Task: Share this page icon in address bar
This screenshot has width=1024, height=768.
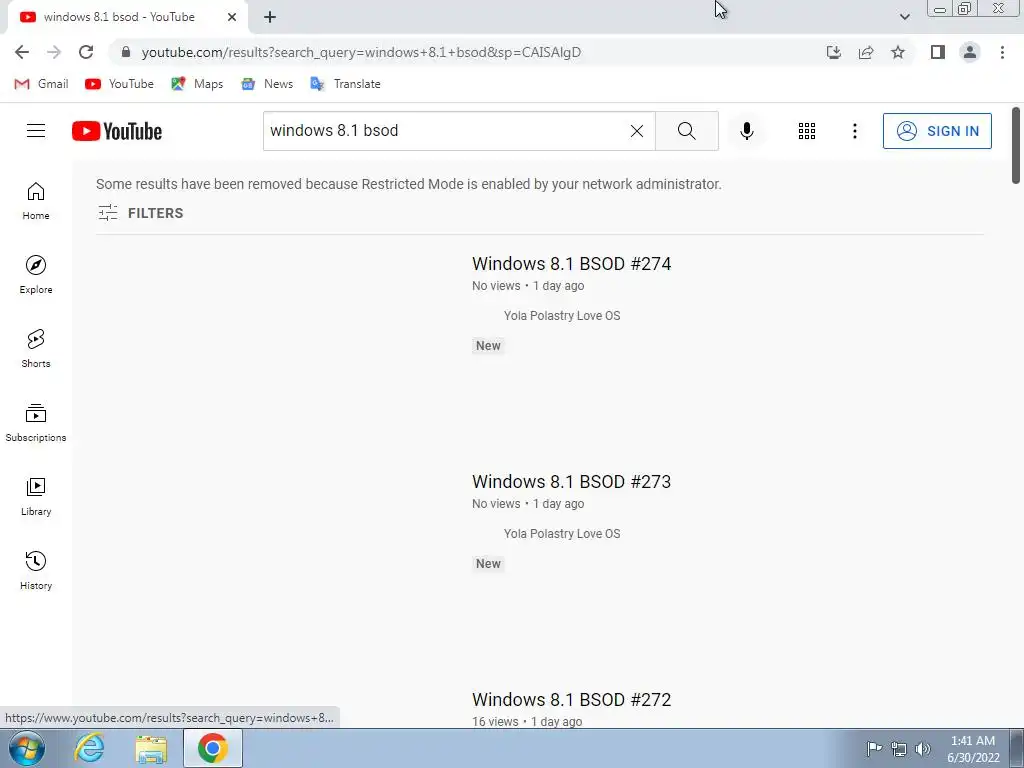Action: coord(866,52)
